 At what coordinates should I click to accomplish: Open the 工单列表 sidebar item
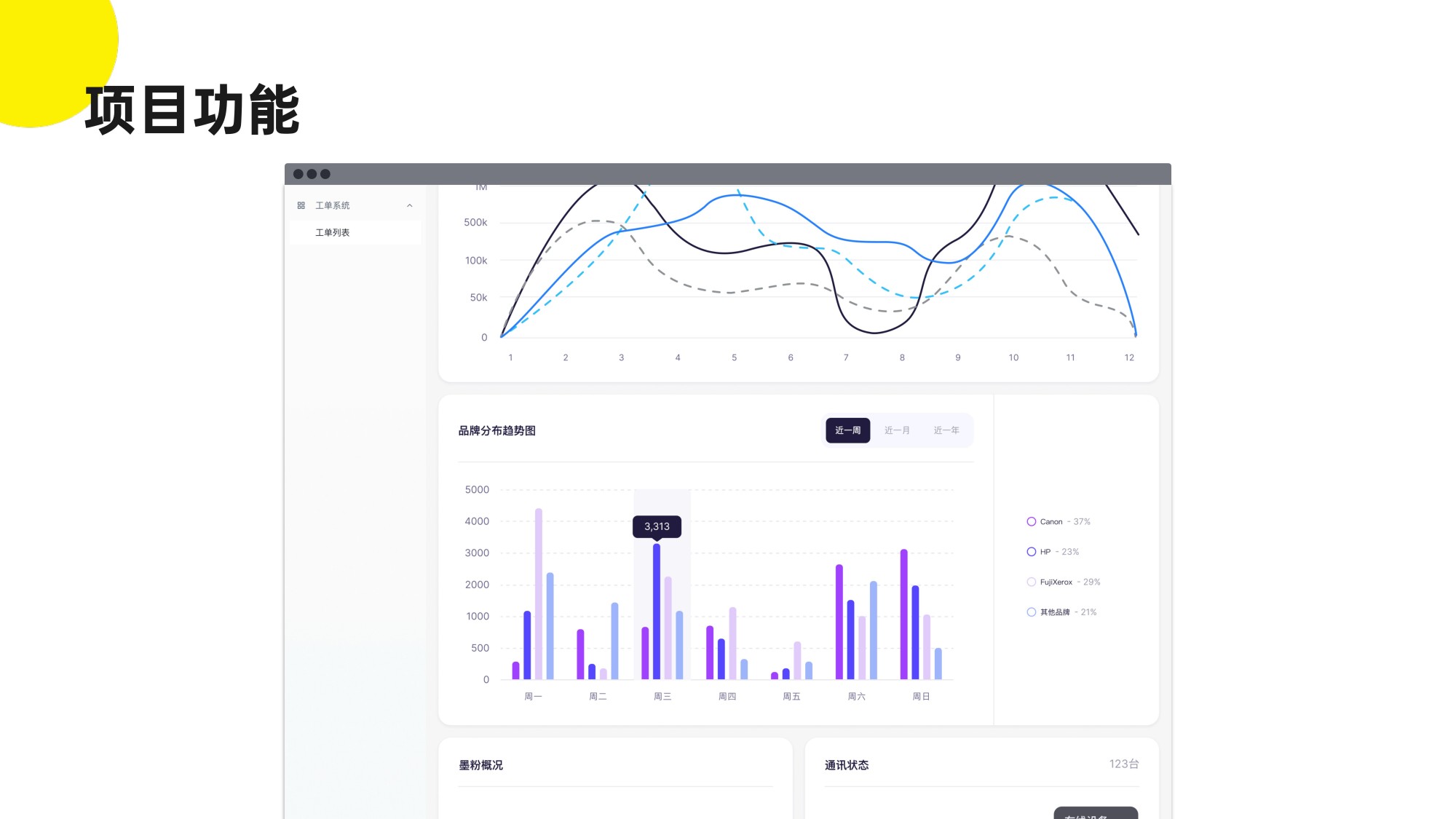333,232
